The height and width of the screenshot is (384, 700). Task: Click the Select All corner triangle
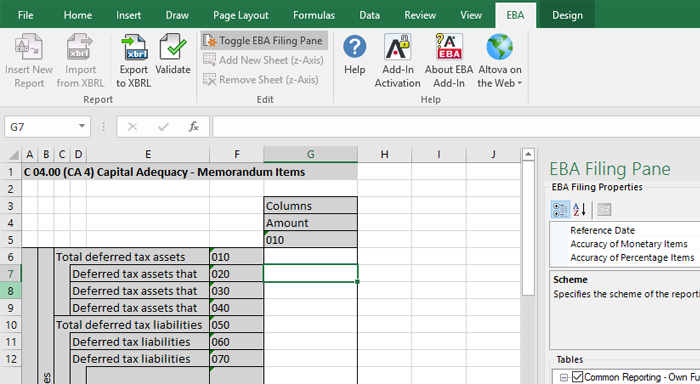click(14, 154)
